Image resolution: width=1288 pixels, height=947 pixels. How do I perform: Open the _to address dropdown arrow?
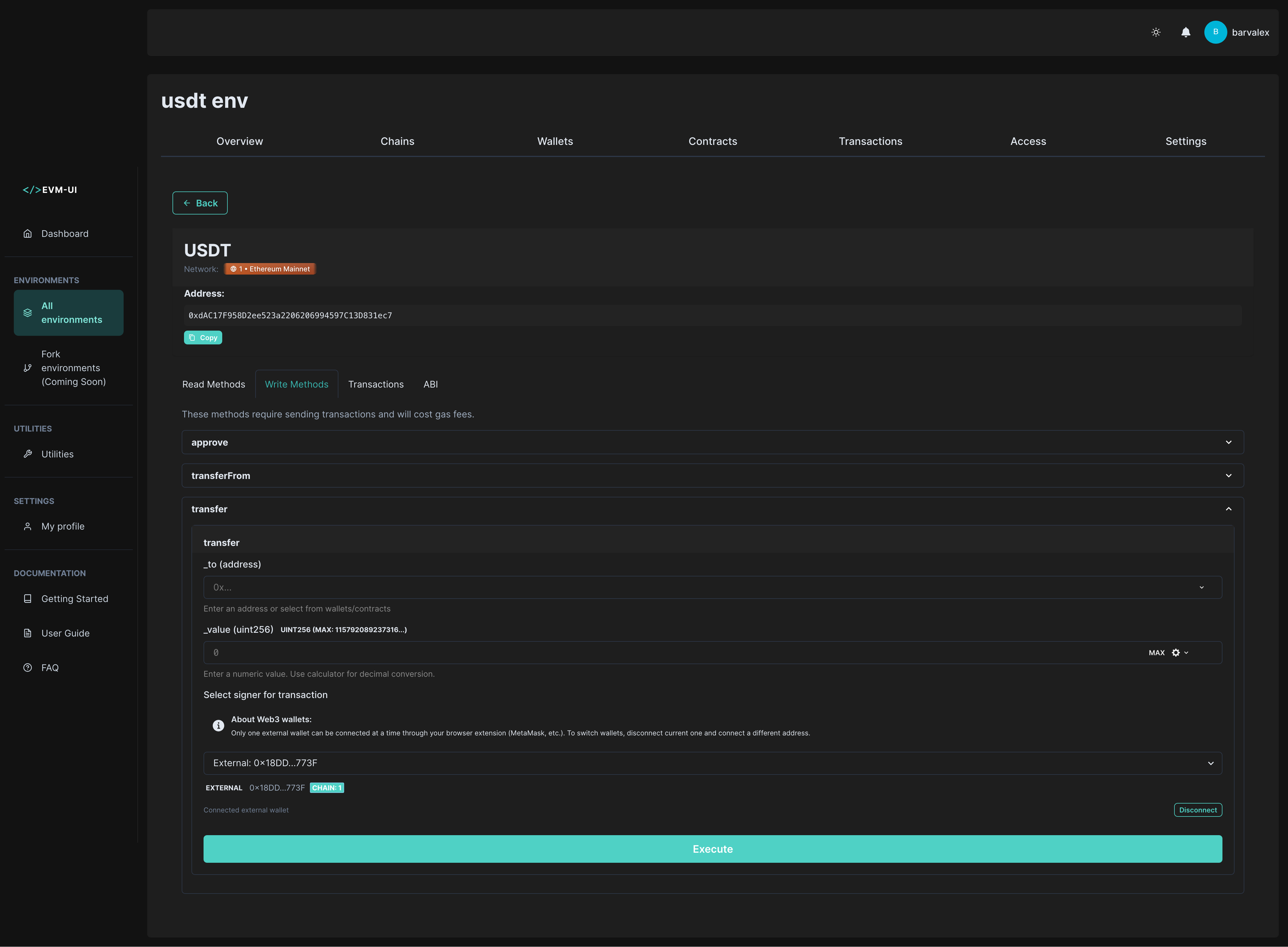[1201, 588]
